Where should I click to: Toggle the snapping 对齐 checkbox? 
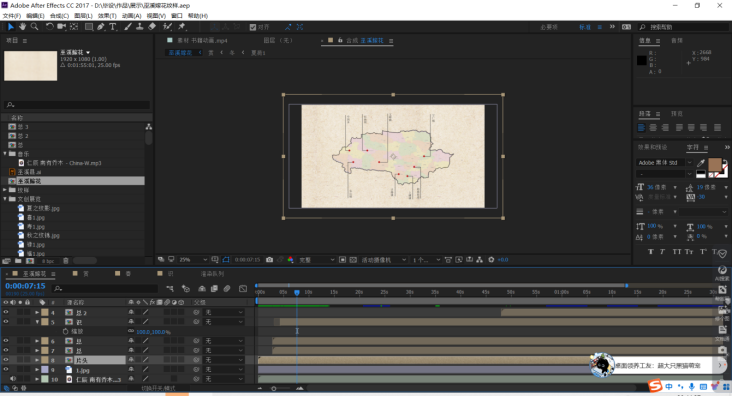pyautogui.click(x=253, y=27)
